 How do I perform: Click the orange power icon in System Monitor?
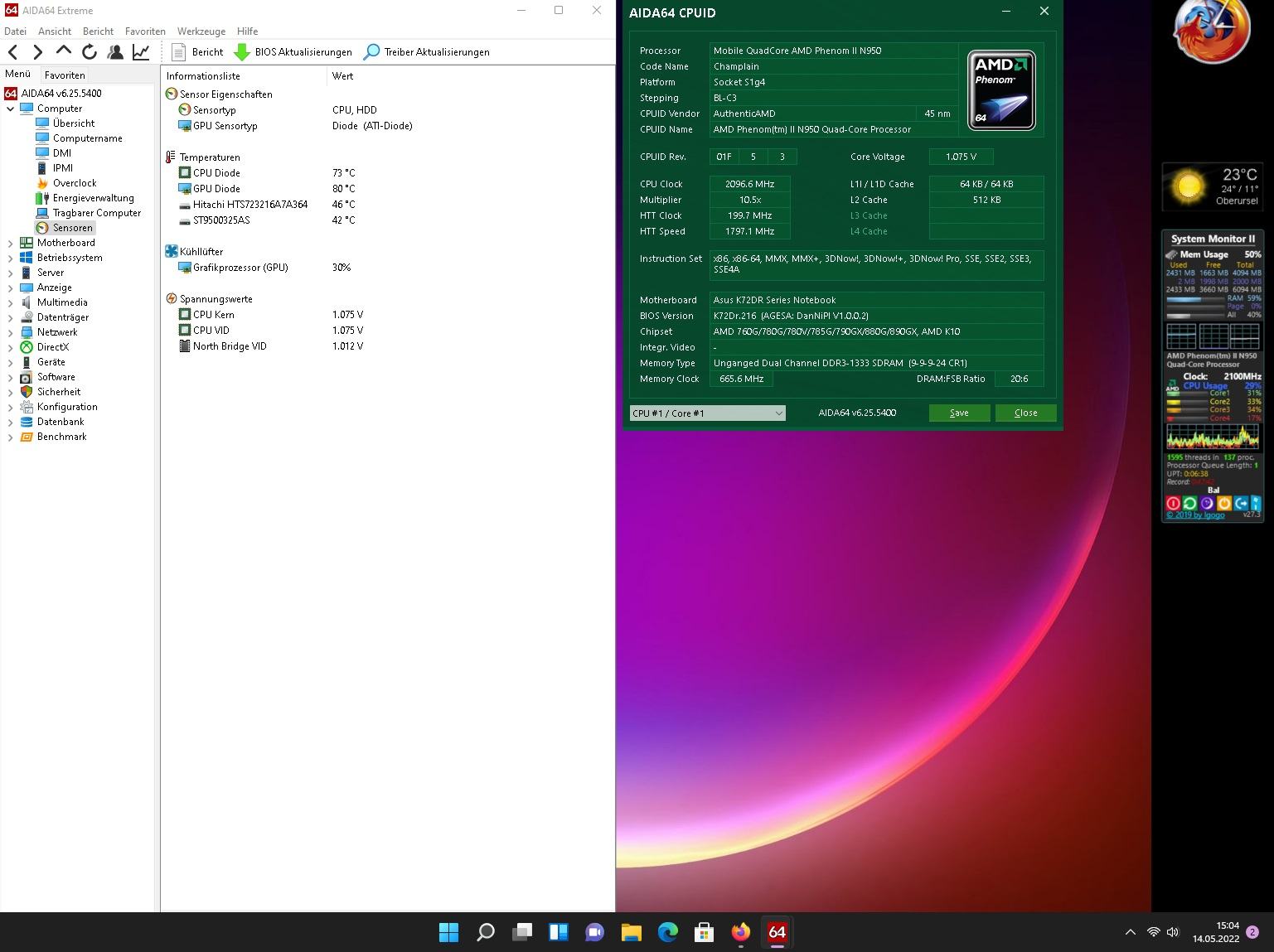tap(1224, 503)
